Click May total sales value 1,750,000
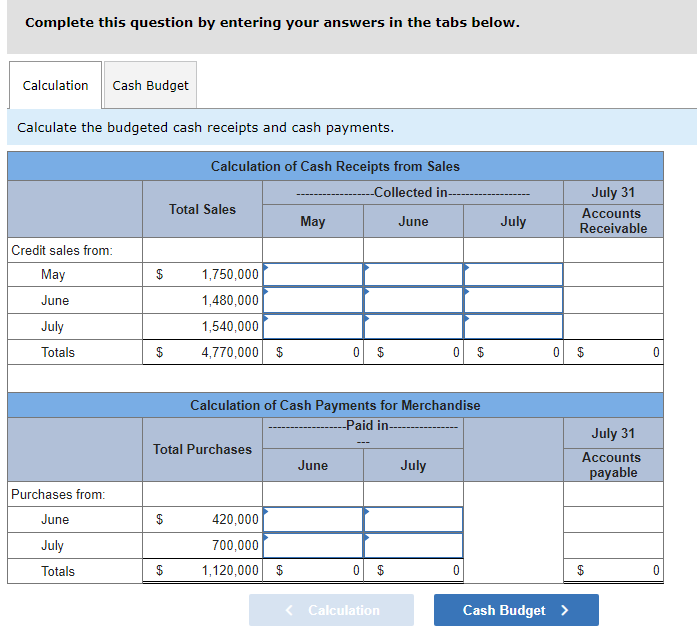This screenshot has width=697, height=630. point(230,274)
